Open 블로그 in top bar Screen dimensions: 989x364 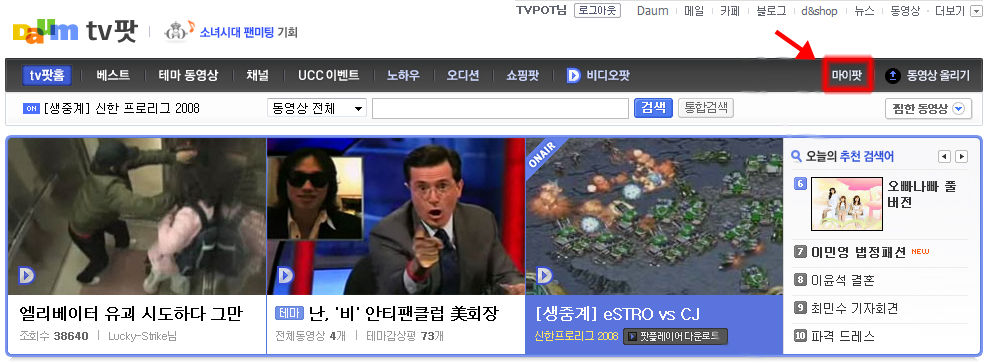pos(771,11)
